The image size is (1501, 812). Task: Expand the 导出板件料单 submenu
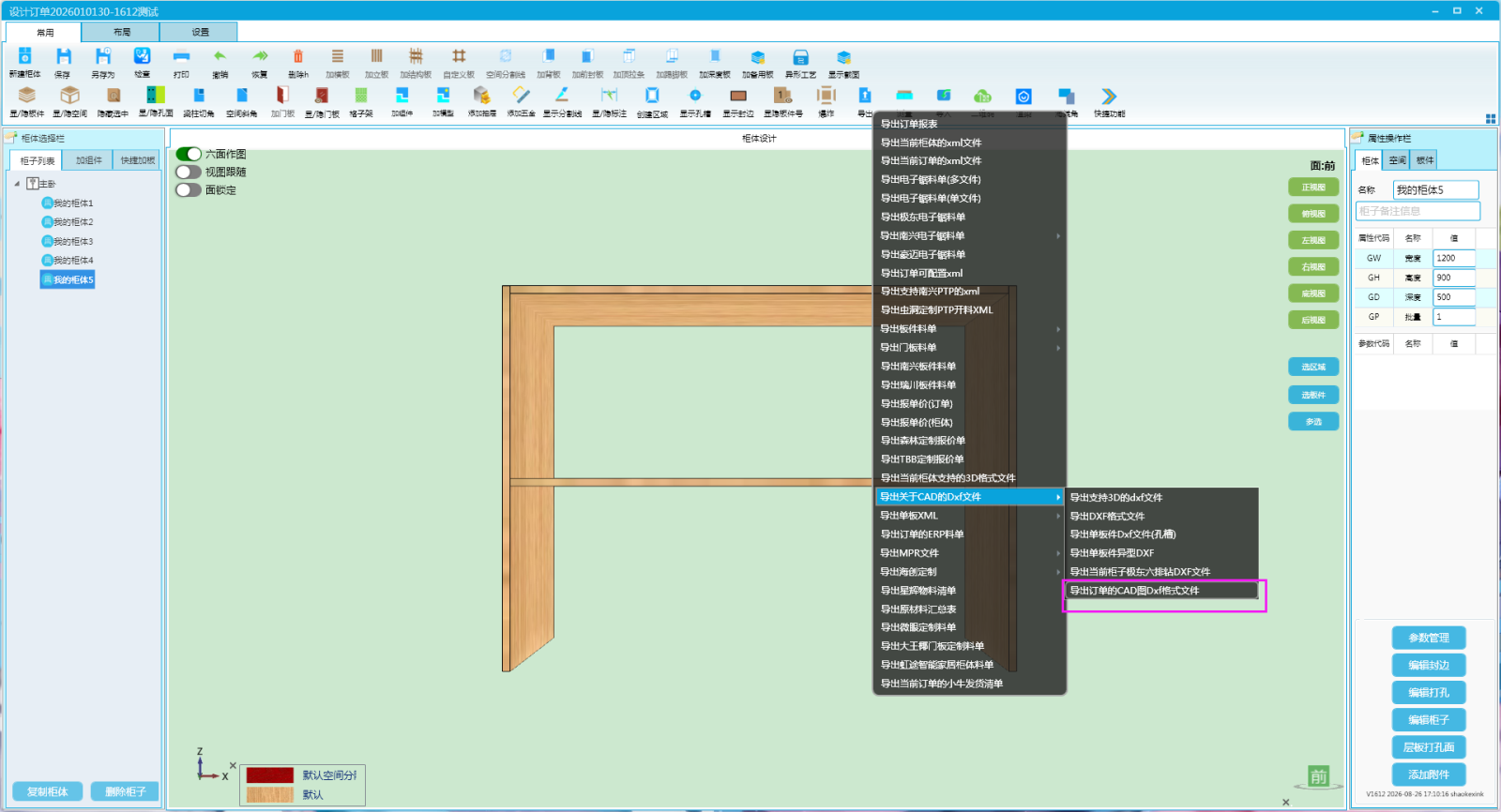click(x=970, y=329)
